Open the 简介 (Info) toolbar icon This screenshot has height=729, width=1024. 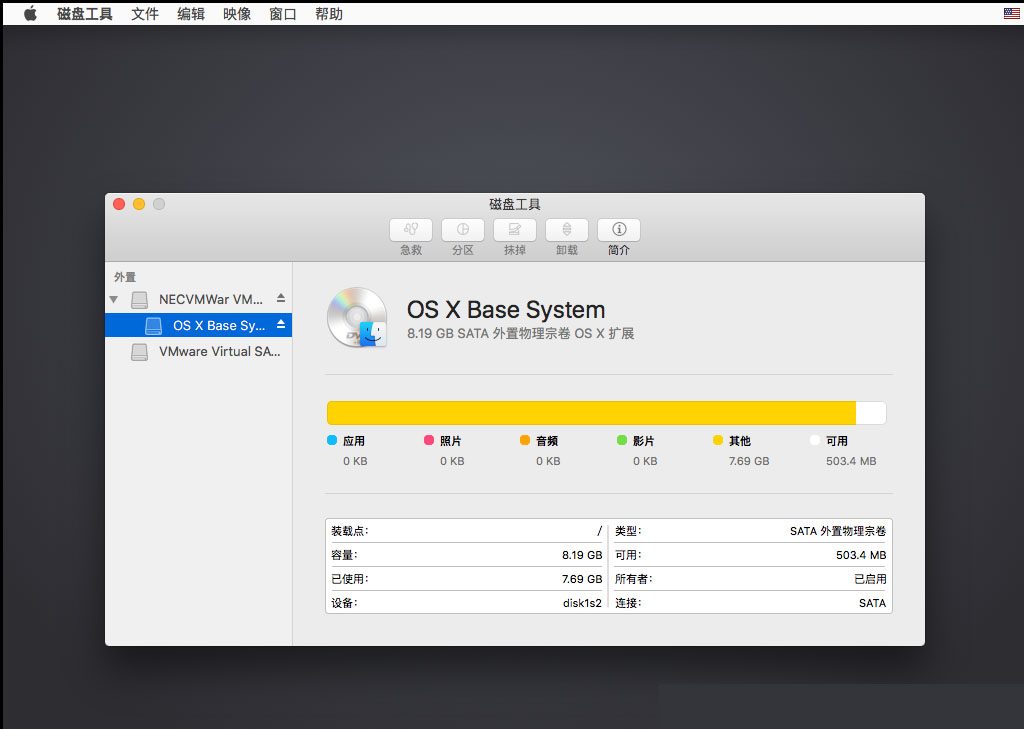point(618,230)
